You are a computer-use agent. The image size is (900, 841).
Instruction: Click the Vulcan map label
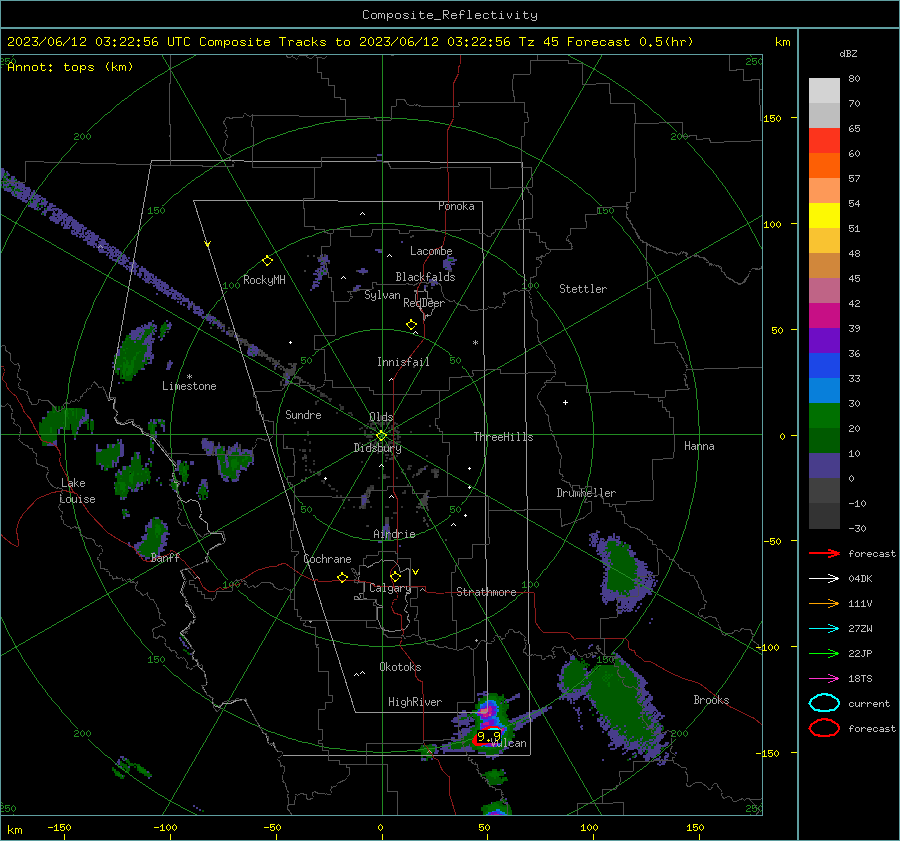pyautogui.click(x=509, y=743)
